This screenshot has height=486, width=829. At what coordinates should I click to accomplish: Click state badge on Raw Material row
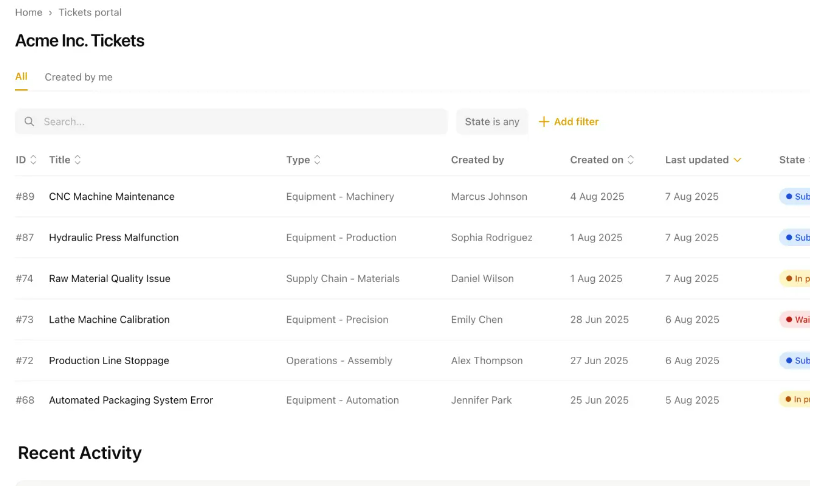coord(795,278)
